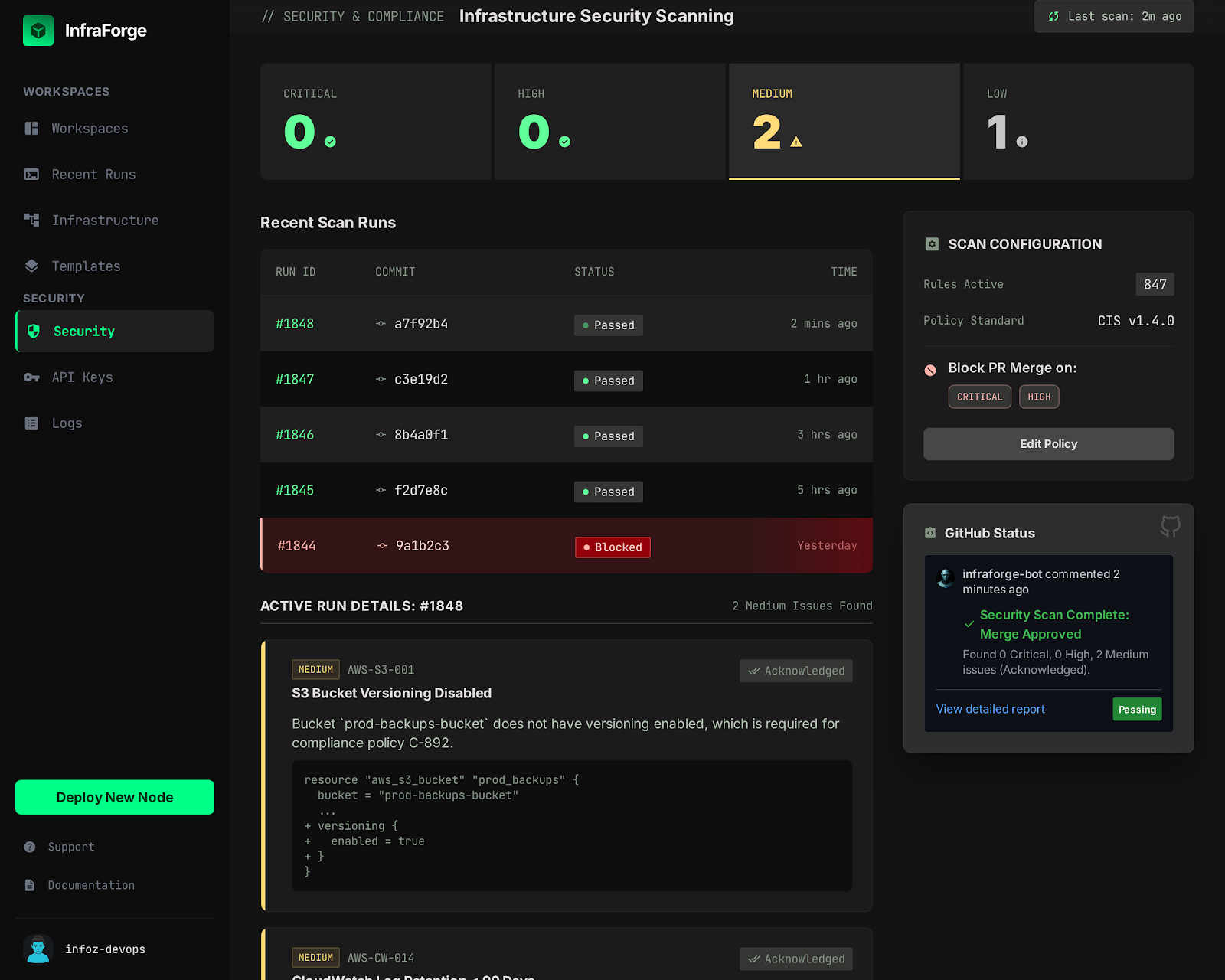
Task: Open the Support link
Action: click(71, 847)
